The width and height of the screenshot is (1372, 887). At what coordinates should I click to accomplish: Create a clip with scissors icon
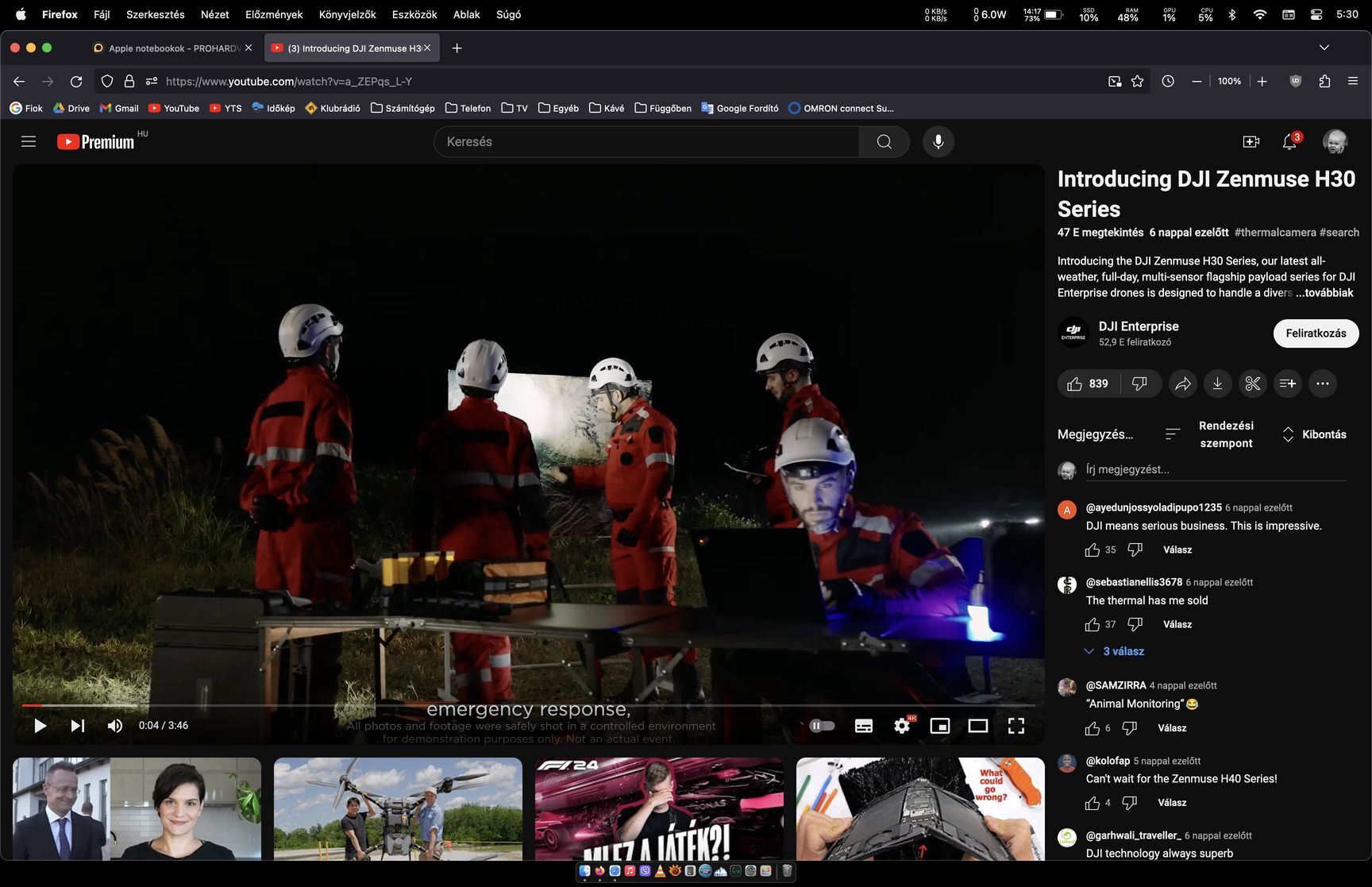click(x=1252, y=384)
